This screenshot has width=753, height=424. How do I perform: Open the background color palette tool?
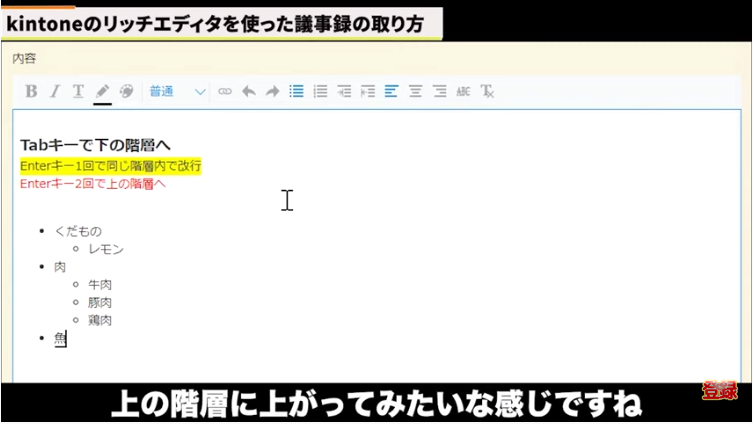[x=126, y=91]
